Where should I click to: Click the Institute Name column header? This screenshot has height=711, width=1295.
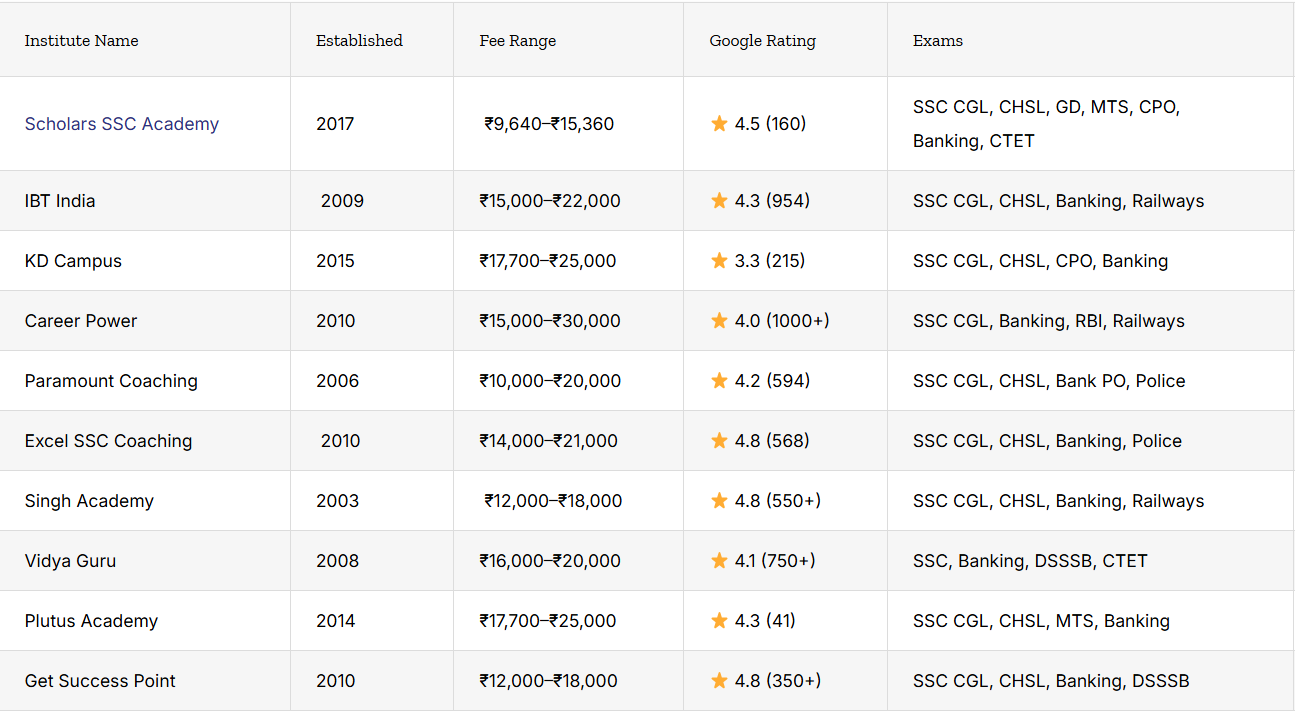pyautogui.click(x=81, y=41)
